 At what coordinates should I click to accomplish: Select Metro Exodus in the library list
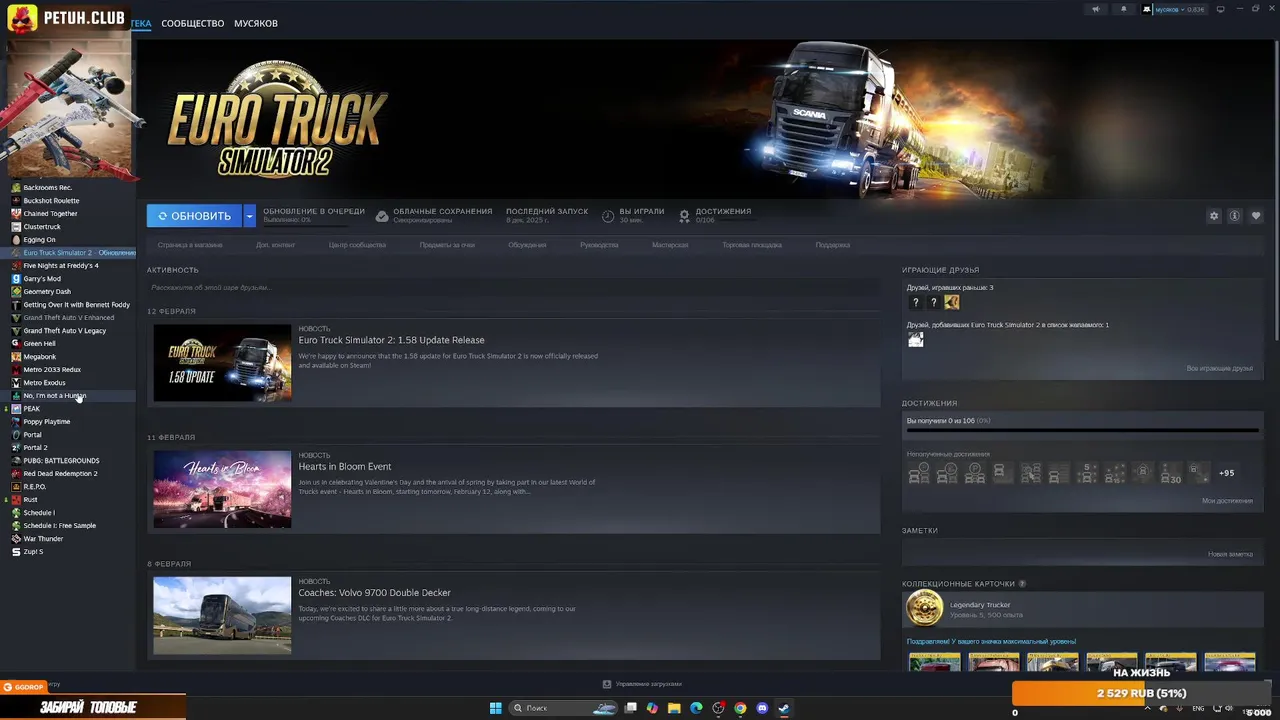(x=44, y=383)
